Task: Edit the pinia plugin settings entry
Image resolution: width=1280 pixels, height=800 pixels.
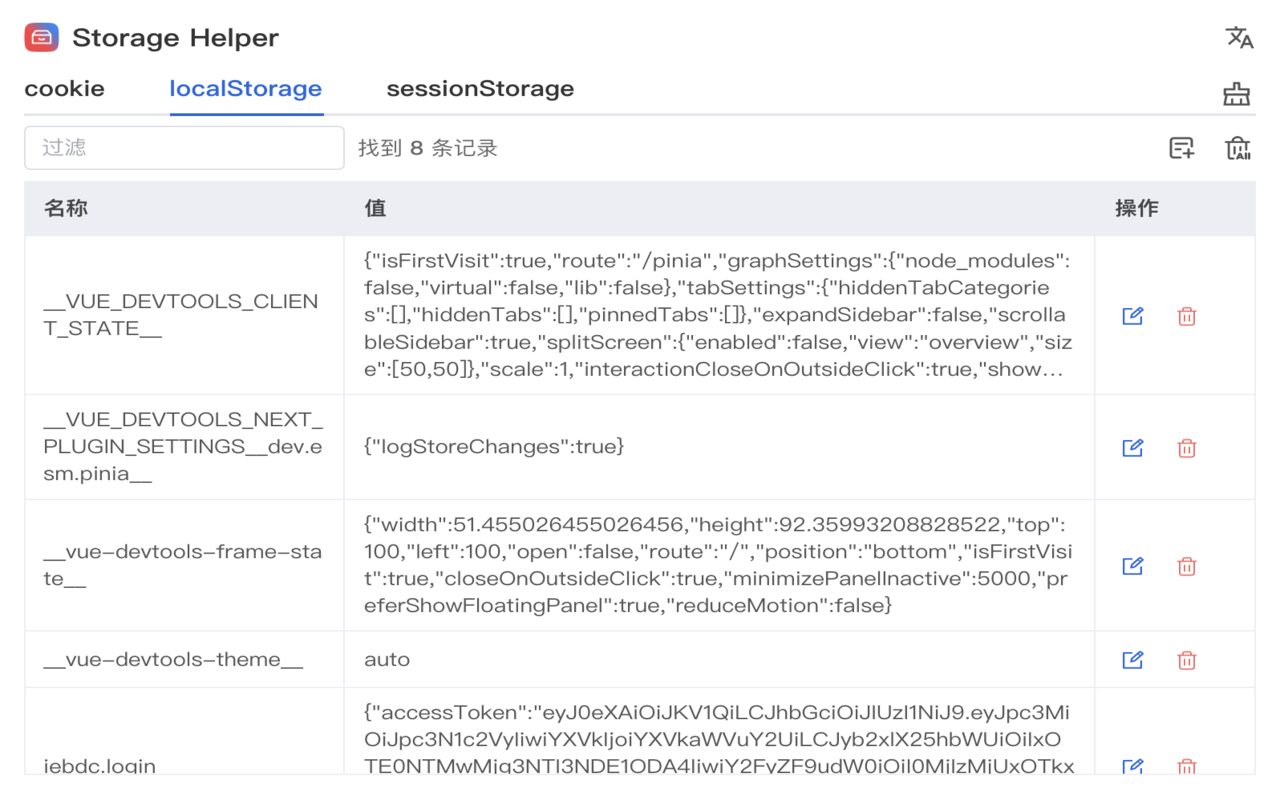Action: [x=1133, y=448]
